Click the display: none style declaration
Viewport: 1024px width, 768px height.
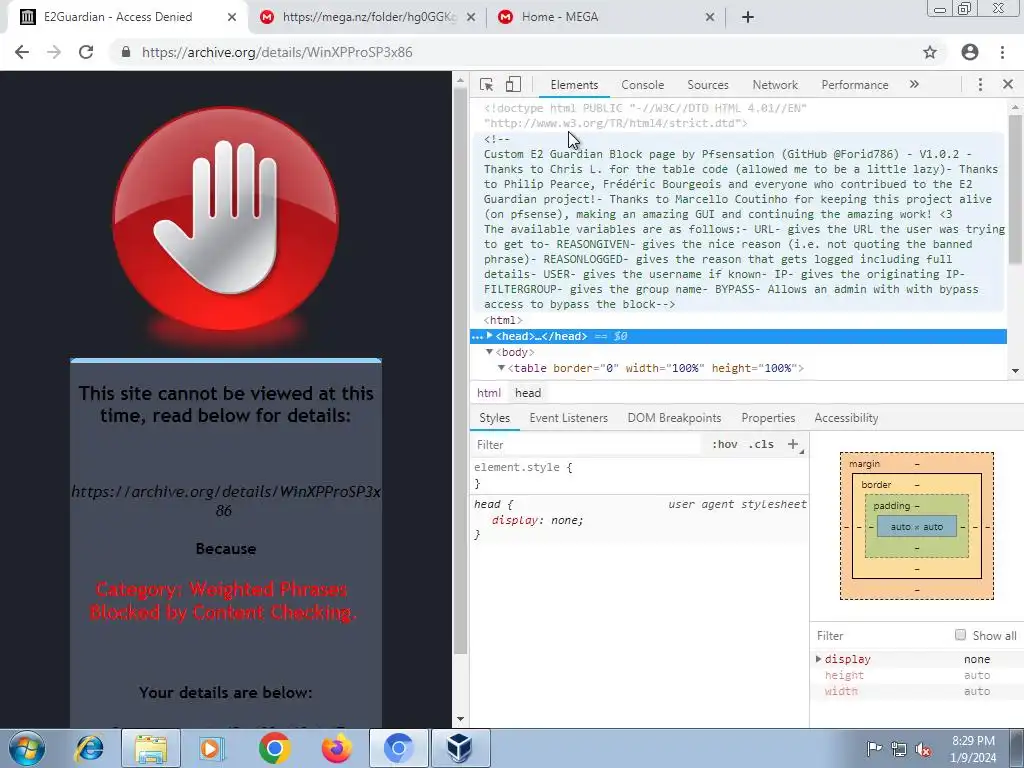click(537, 520)
